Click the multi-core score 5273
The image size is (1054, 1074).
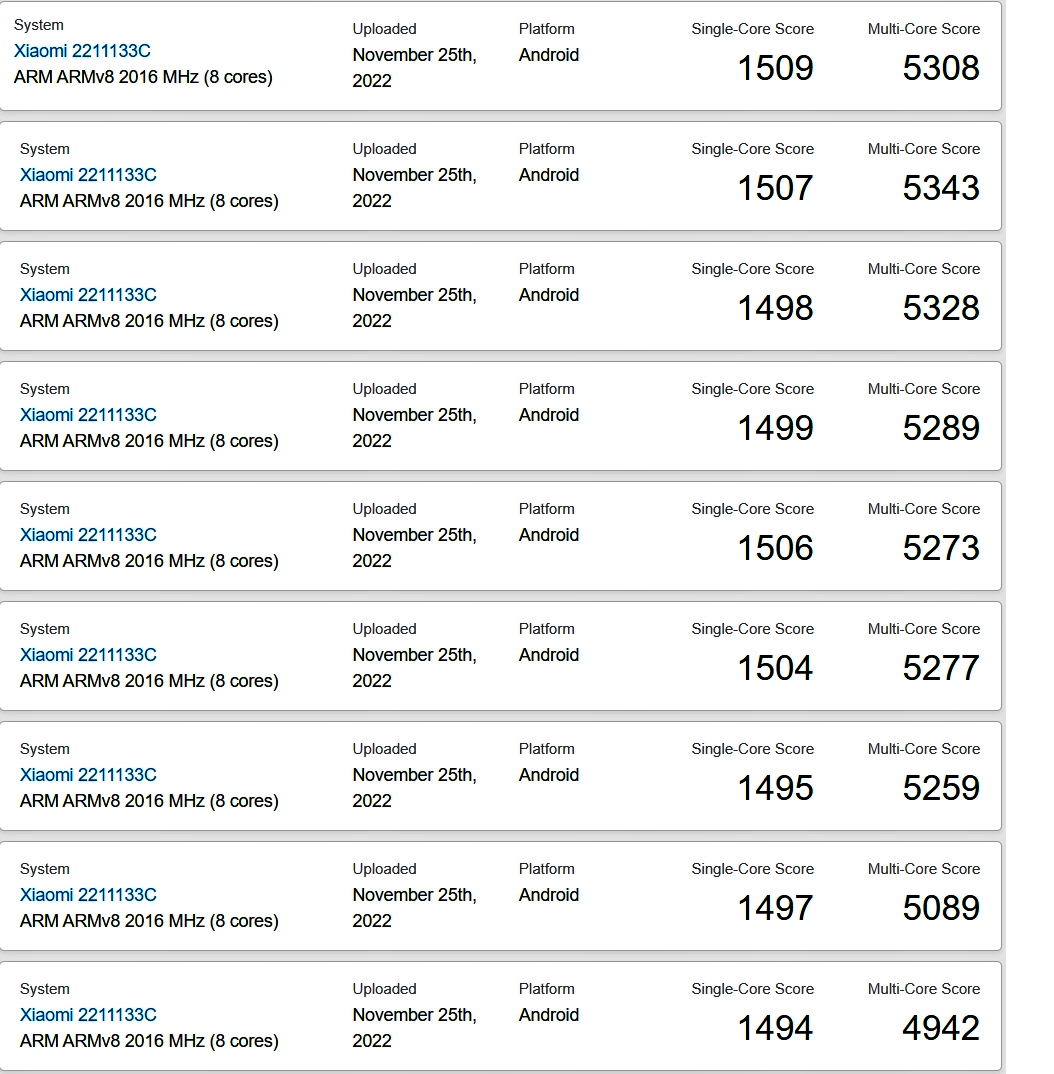coord(941,548)
